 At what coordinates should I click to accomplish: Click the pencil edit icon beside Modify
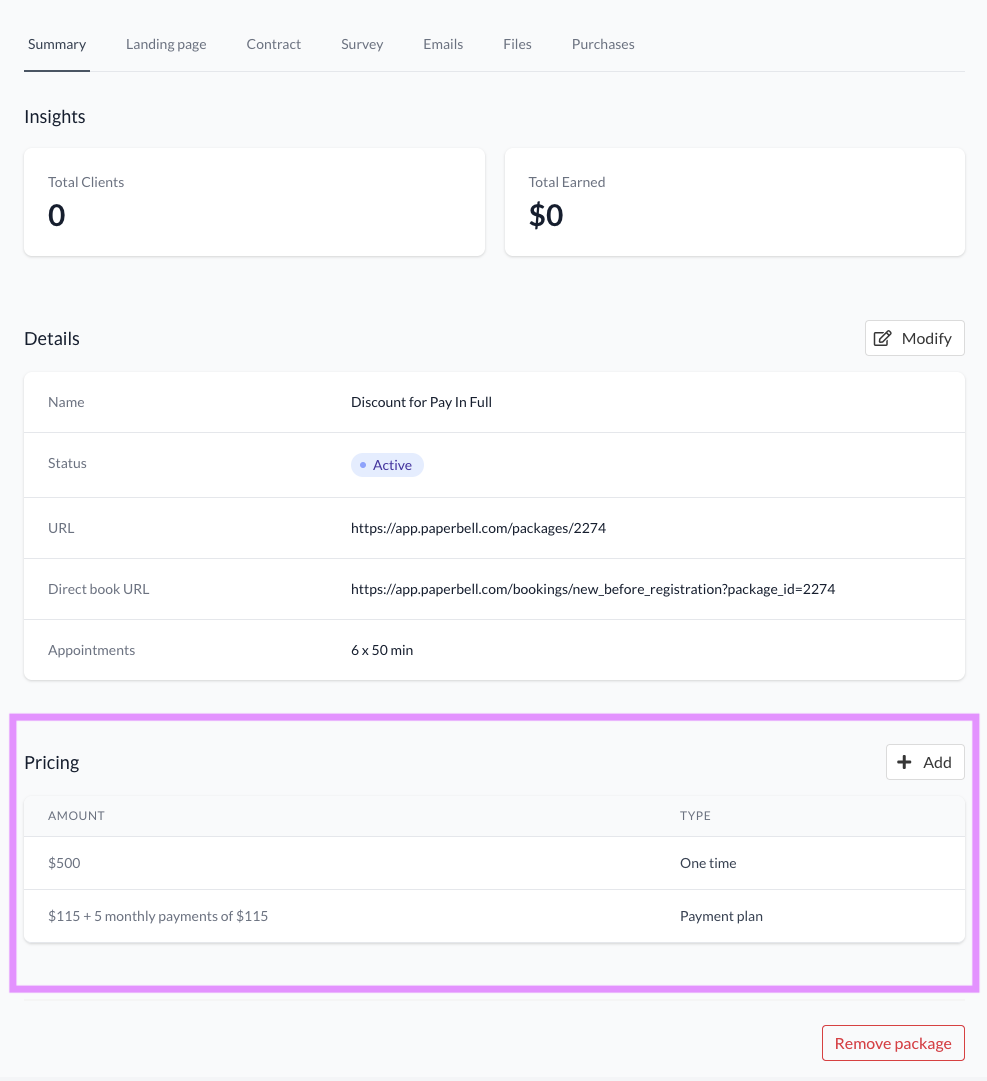click(882, 339)
